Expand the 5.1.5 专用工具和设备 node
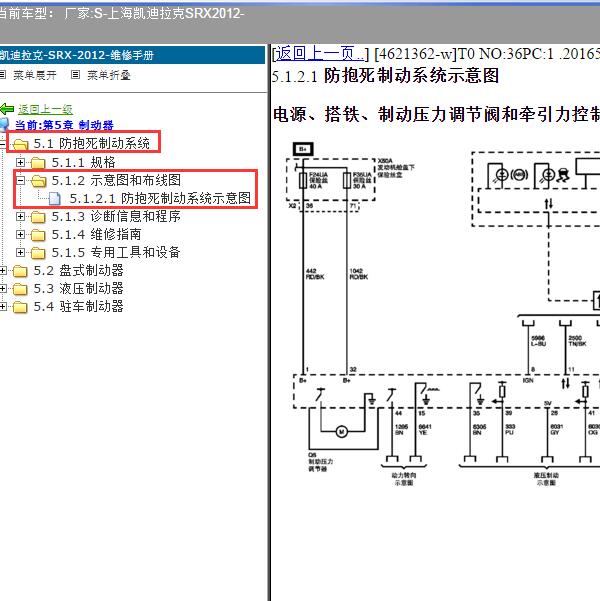 [x=20, y=253]
